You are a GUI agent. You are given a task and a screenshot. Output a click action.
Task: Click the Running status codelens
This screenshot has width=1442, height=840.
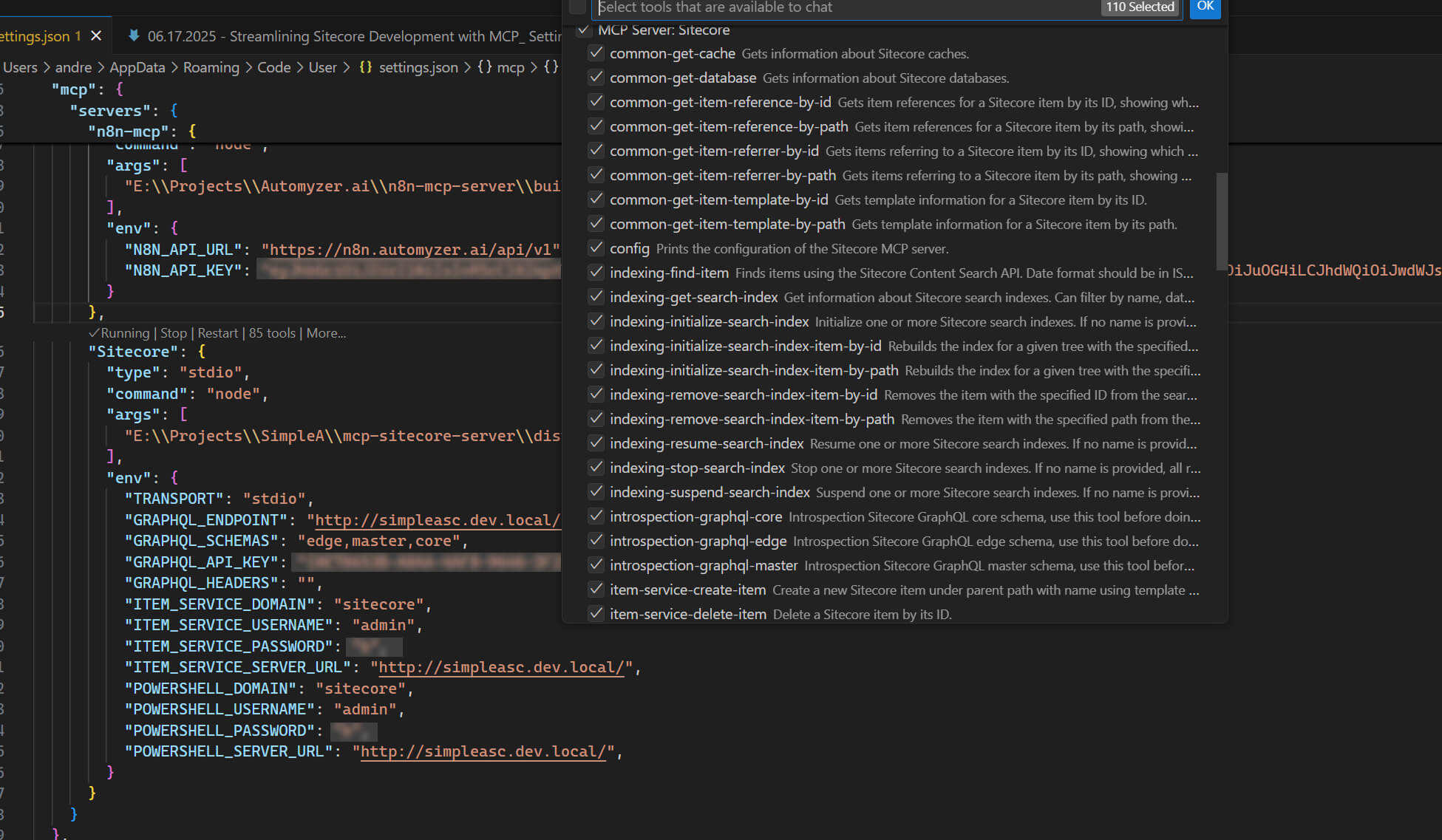pos(119,333)
